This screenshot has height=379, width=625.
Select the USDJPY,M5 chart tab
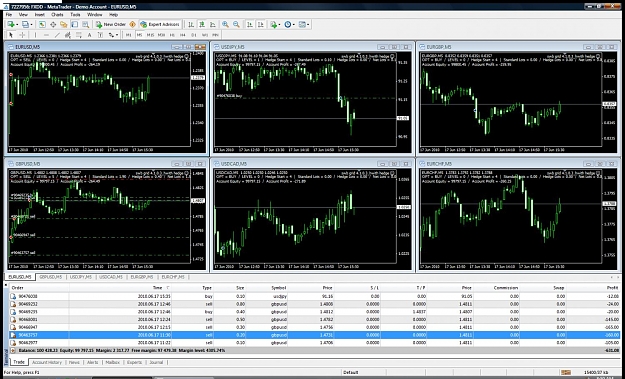click(81, 277)
